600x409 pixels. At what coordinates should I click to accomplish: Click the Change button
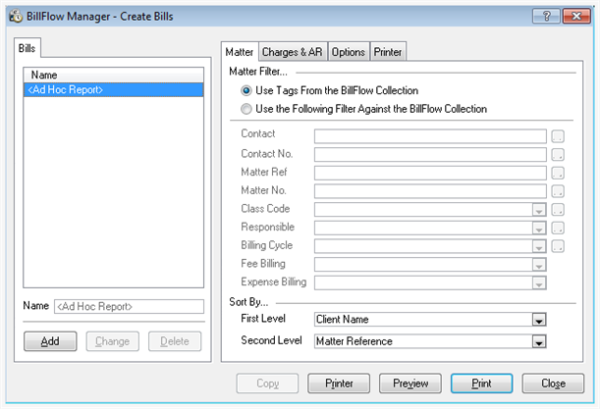112,341
